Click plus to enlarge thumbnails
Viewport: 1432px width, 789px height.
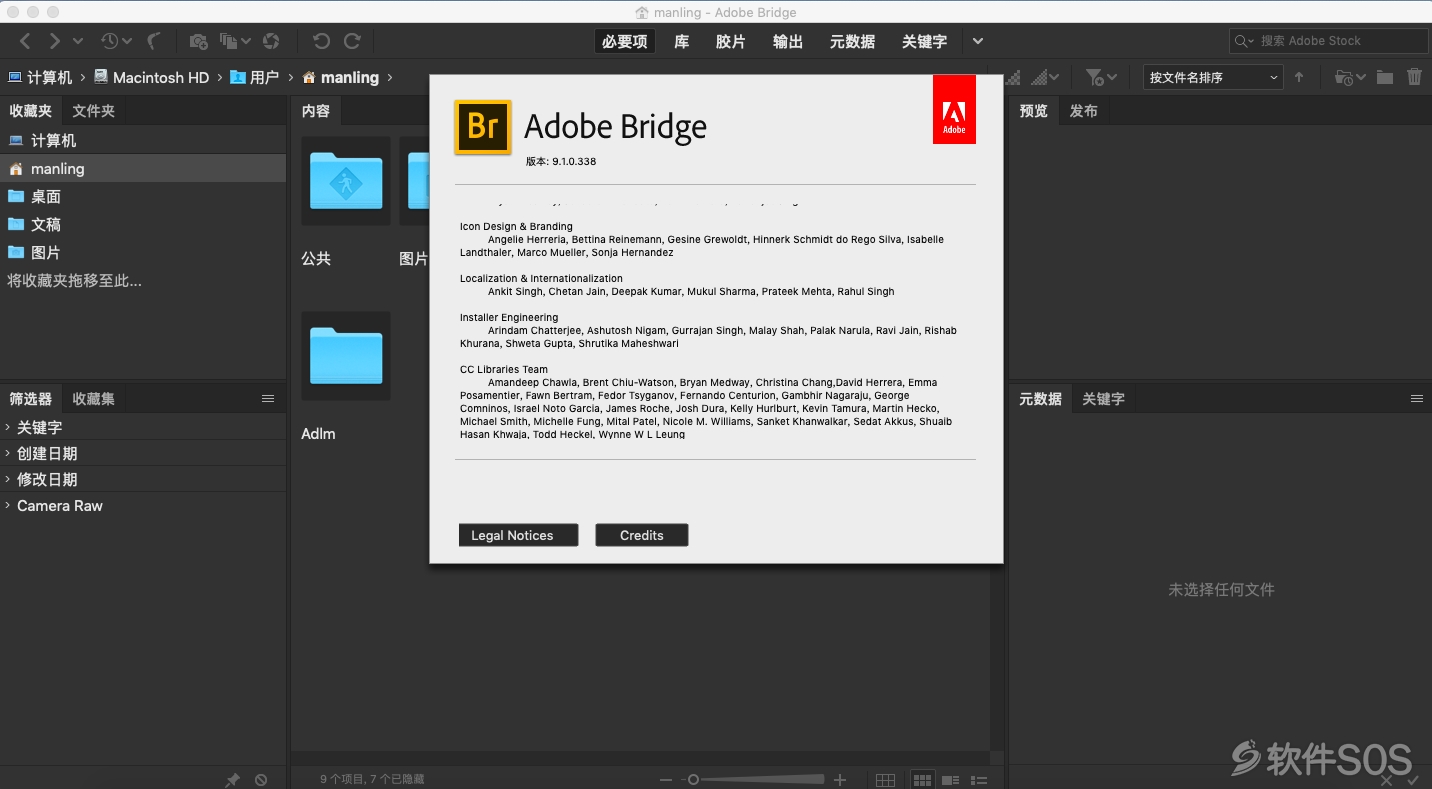[840, 779]
